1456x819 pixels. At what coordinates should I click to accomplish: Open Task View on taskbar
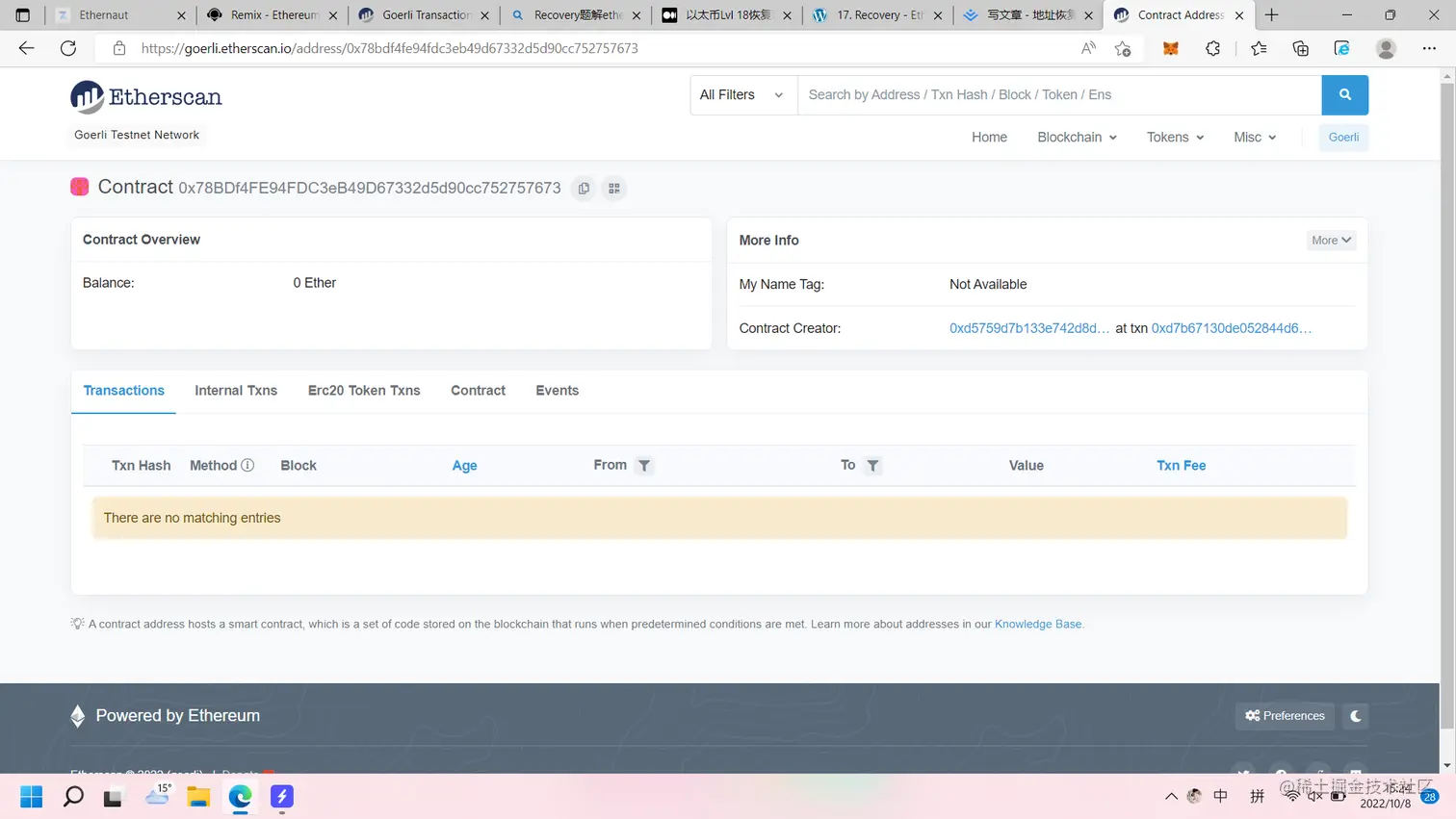point(114,797)
